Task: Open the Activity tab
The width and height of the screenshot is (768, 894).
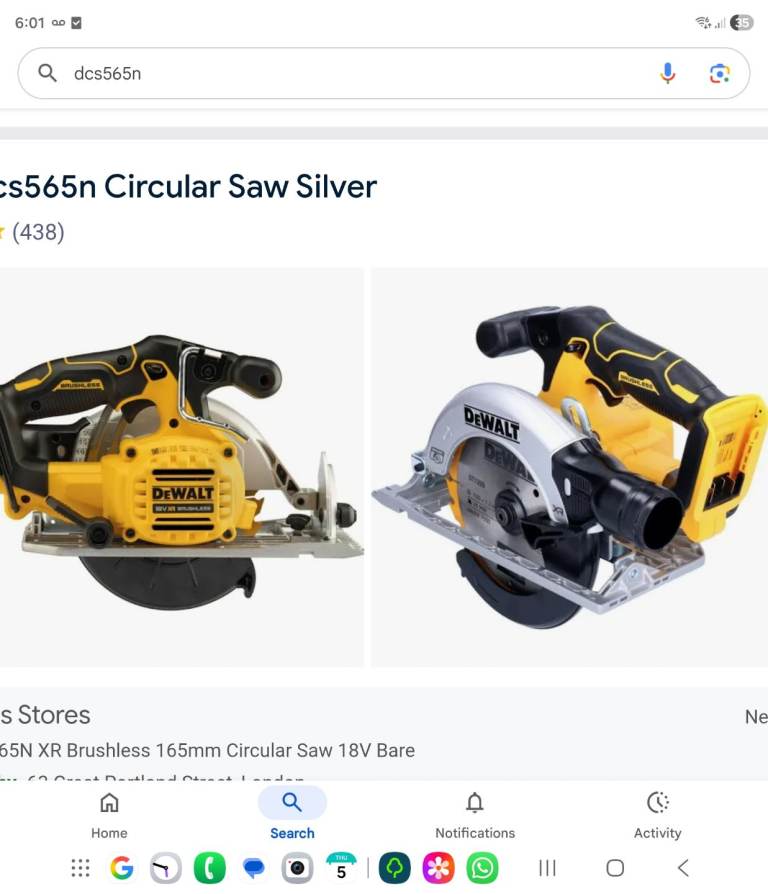Action: tap(657, 815)
